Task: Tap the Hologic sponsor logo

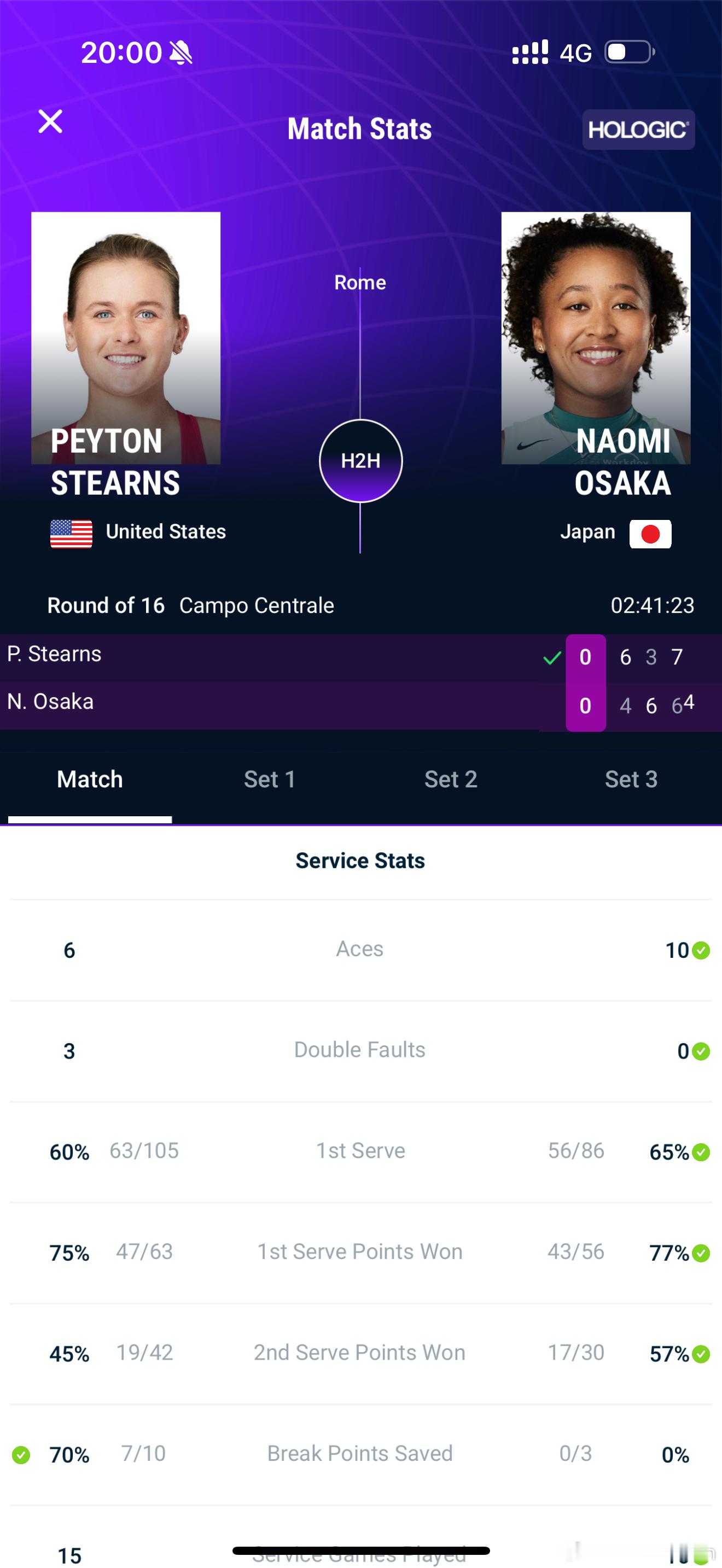Action: tap(638, 130)
